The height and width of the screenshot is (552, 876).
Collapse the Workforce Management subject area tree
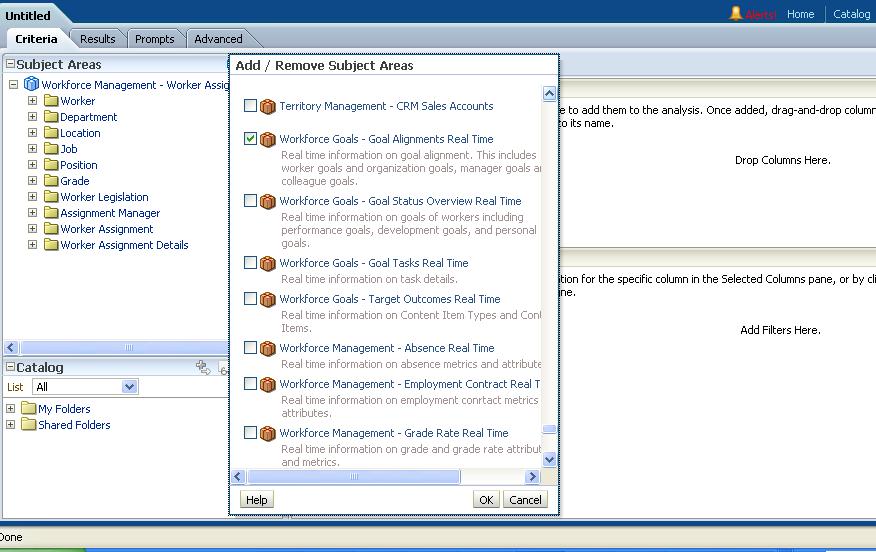(x=13, y=84)
